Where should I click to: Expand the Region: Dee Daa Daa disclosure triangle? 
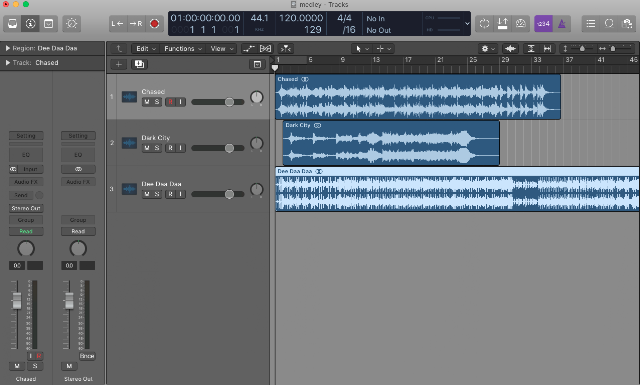[x=7, y=48]
